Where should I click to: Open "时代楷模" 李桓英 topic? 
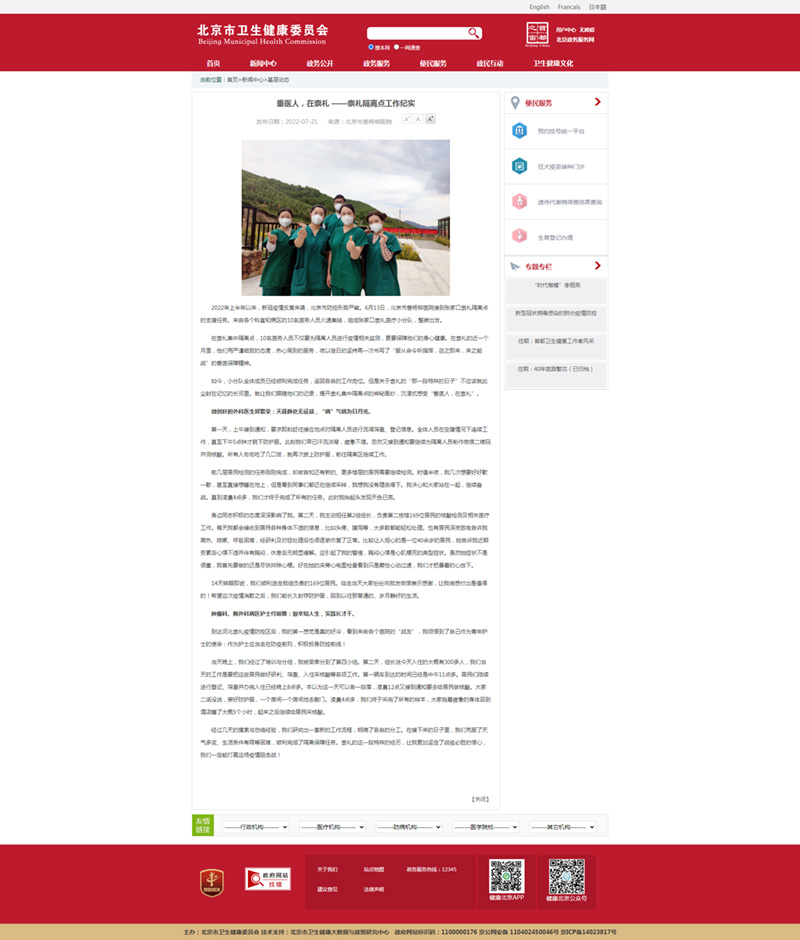(557, 285)
